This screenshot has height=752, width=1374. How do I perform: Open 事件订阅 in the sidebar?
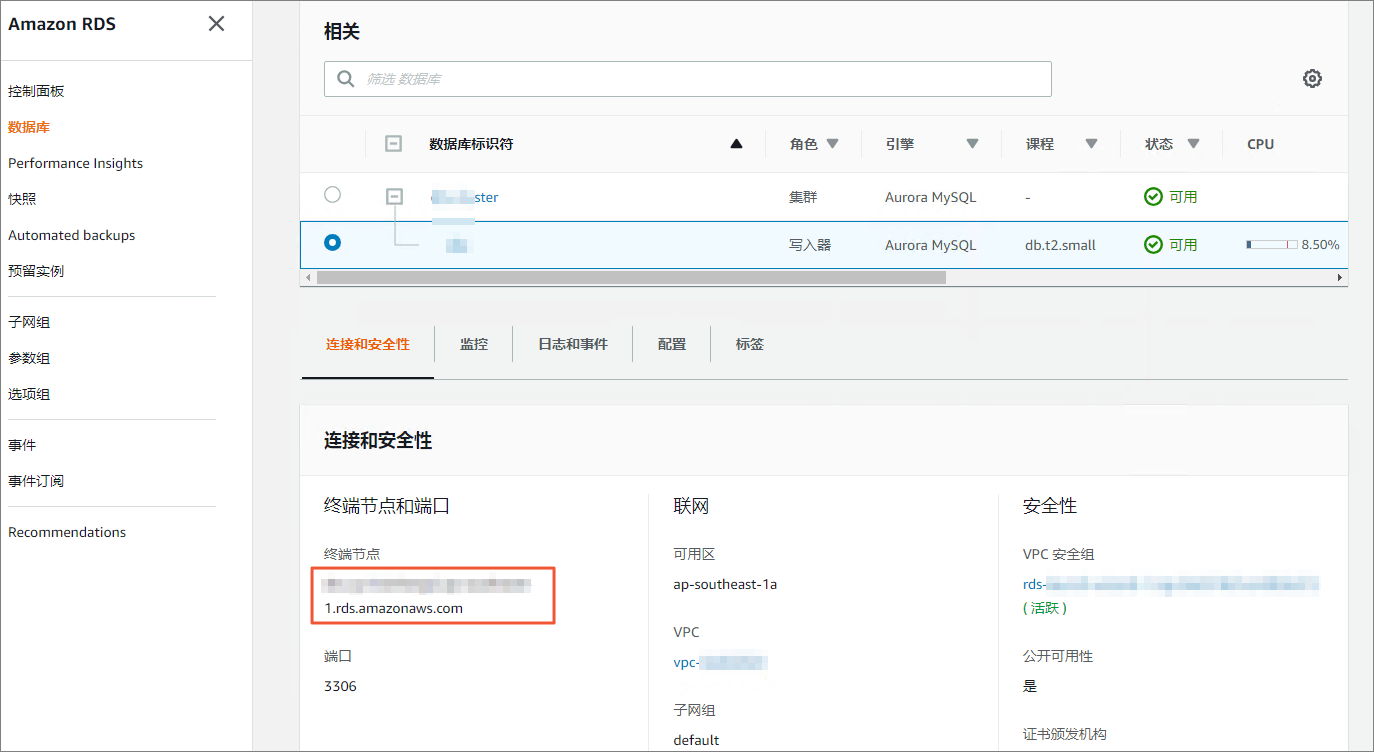point(36,481)
